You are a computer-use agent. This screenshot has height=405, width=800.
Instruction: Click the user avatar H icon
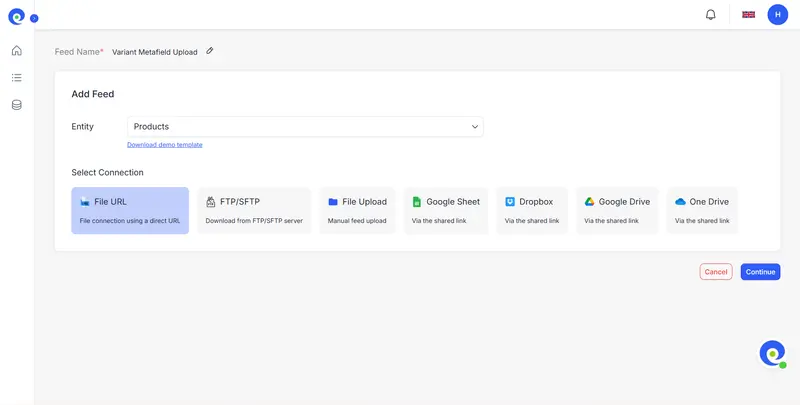click(777, 15)
